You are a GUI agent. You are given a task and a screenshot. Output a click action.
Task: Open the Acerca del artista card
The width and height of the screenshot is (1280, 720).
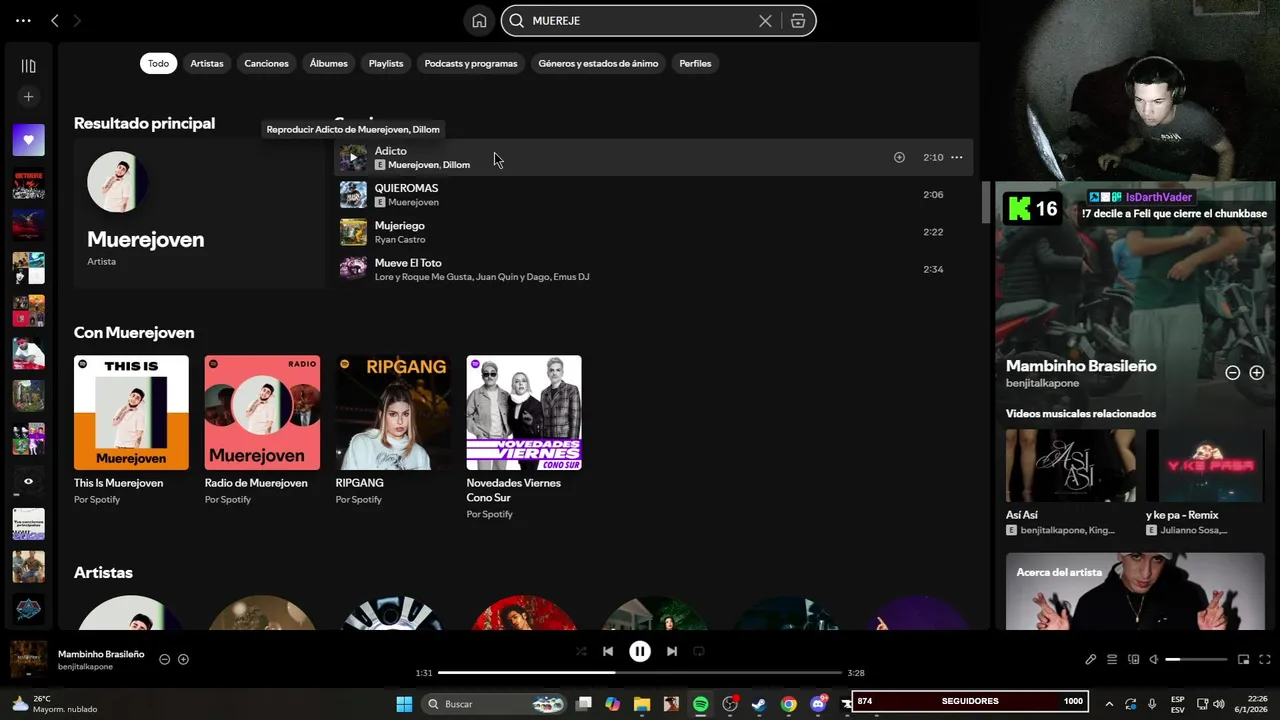click(x=1135, y=591)
